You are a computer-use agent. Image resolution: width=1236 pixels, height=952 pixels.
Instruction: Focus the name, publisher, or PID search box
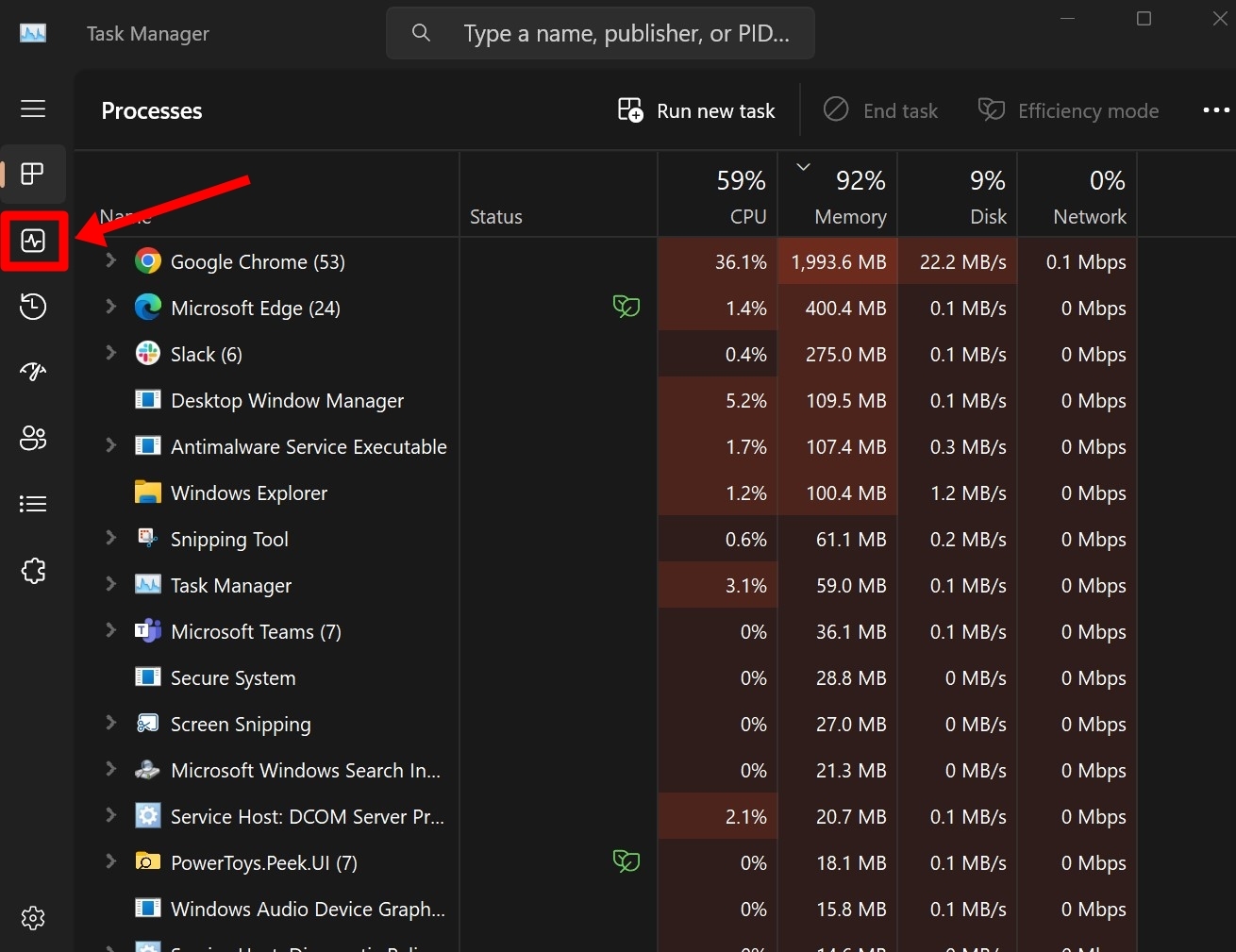(x=600, y=33)
